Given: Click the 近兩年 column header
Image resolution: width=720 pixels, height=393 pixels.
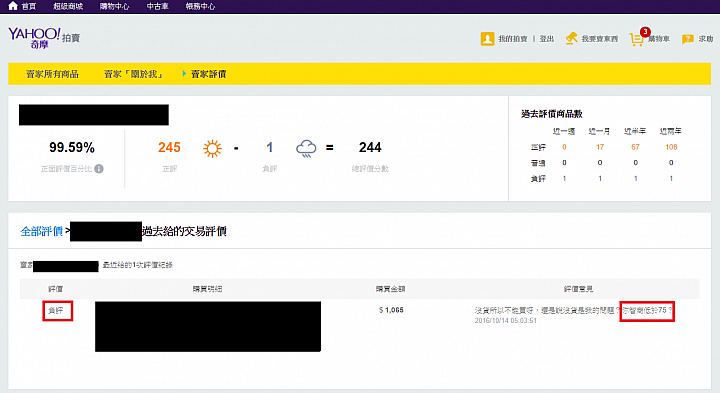Looking at the screenshot, I should point(671,131).
